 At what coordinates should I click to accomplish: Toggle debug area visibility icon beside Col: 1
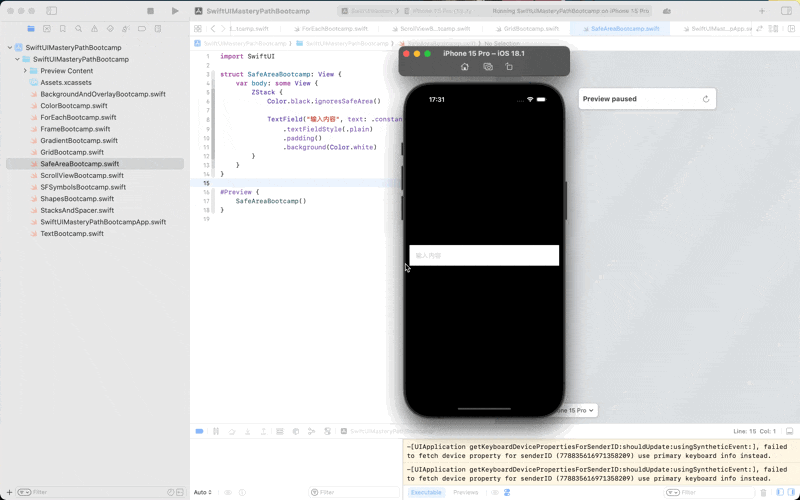[x=789, y=432]
